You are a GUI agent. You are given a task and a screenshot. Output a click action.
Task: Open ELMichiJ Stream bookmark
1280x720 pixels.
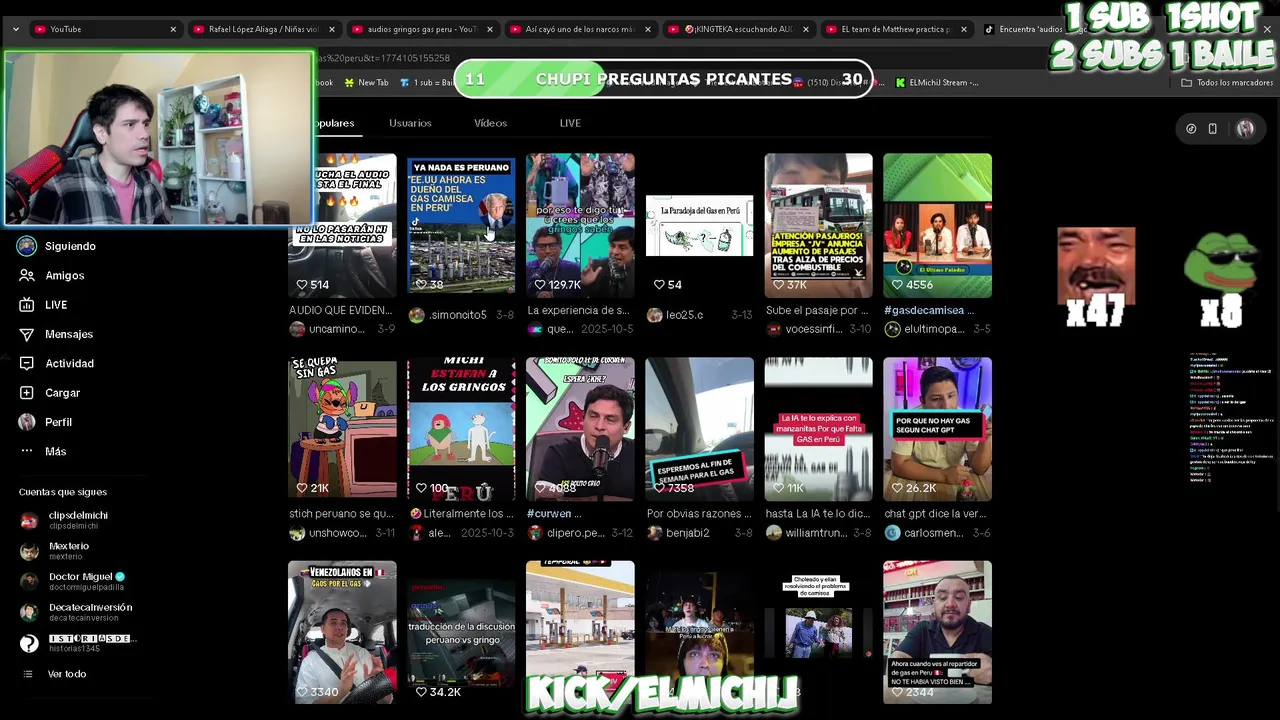pyautogui.click(x=937, y=83)
